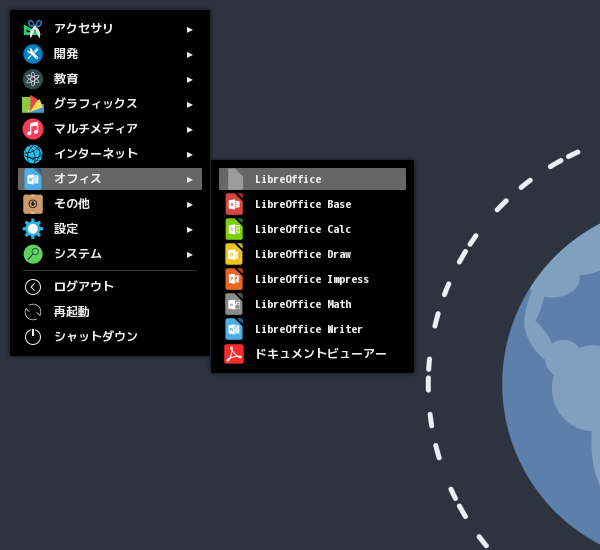The height and width of the screenshot is (550, 600).
Task: Click the Development (開発) wrench icon
Action: [33, 54]
